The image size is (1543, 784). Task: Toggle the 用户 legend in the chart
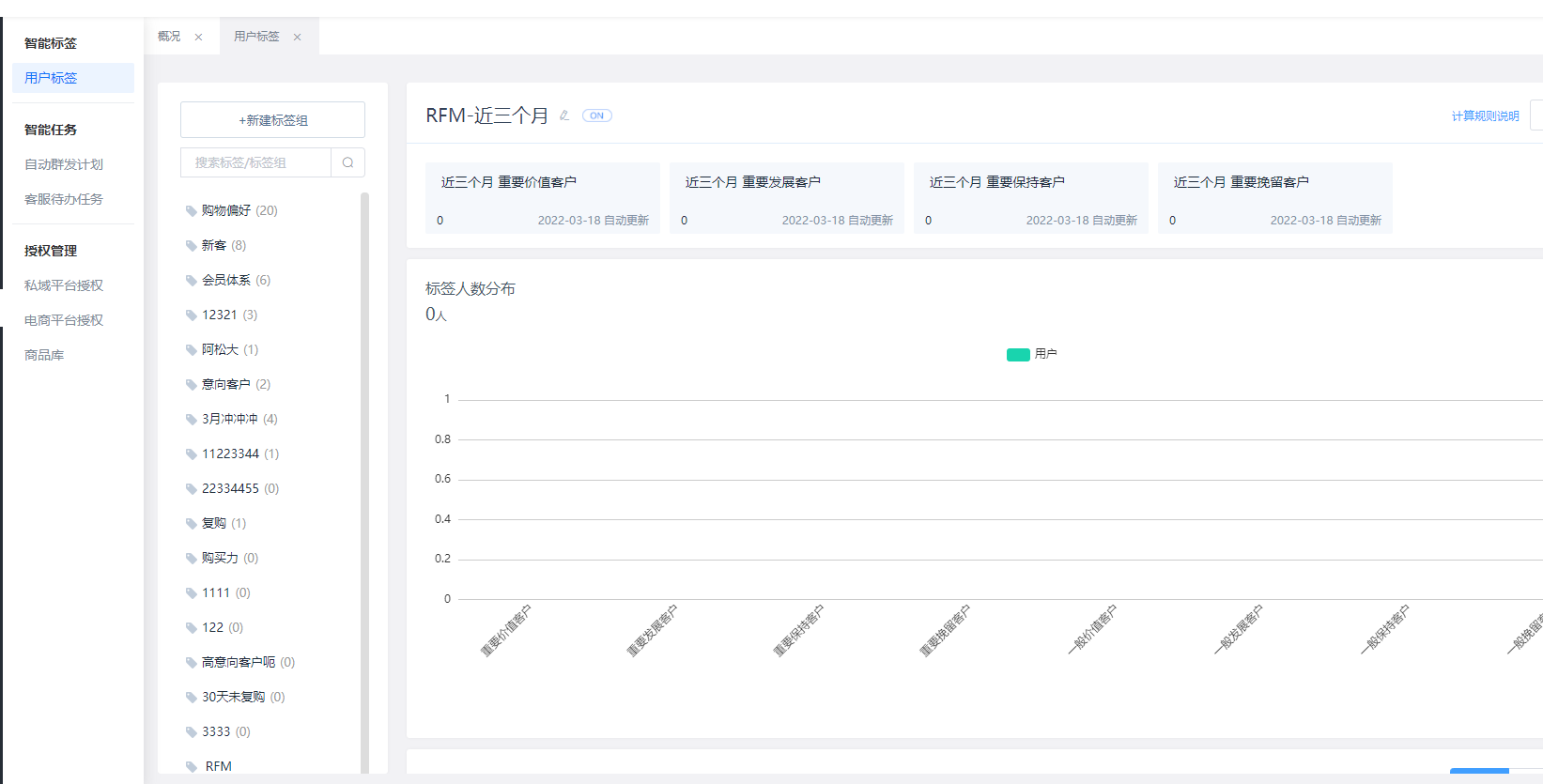[x=1031, y=354]
